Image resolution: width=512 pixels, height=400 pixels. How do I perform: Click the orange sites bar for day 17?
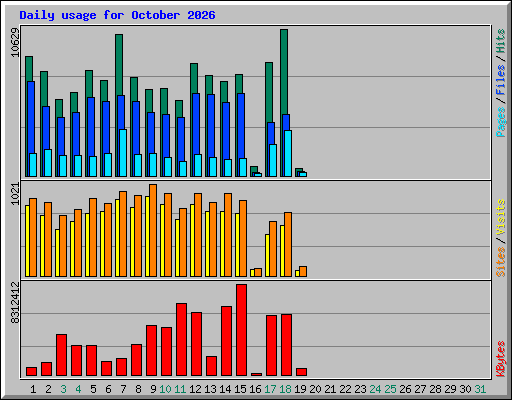click(x=273, y=249)
